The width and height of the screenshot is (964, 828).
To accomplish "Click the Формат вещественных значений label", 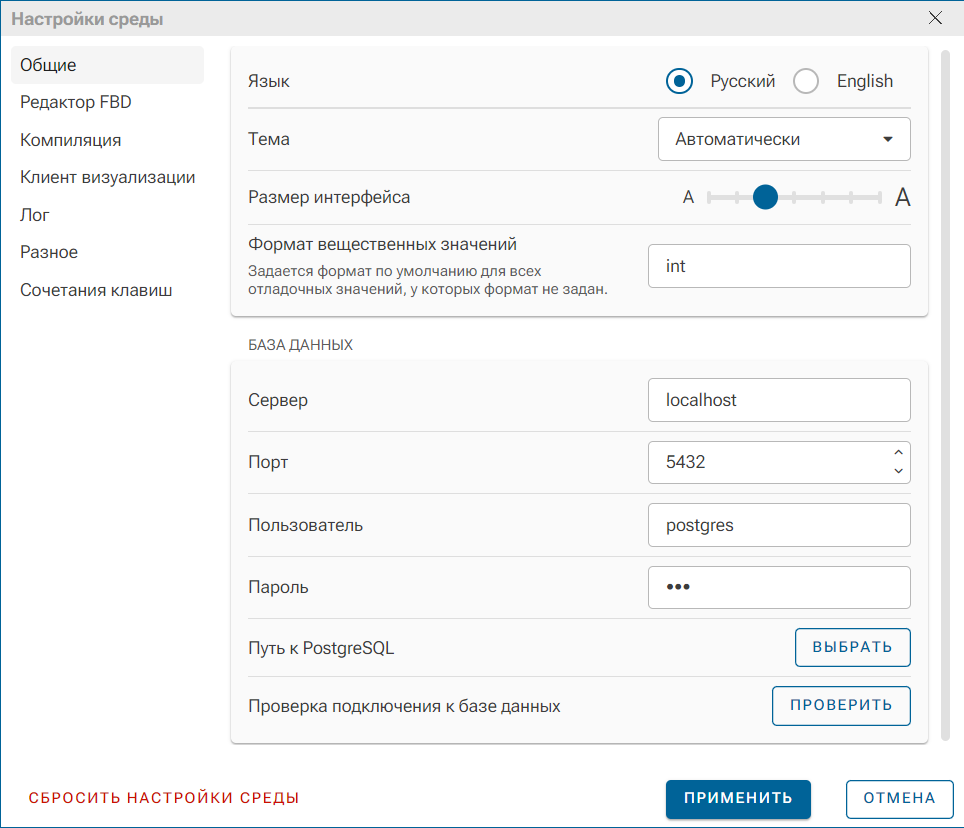I will (382, 245).
